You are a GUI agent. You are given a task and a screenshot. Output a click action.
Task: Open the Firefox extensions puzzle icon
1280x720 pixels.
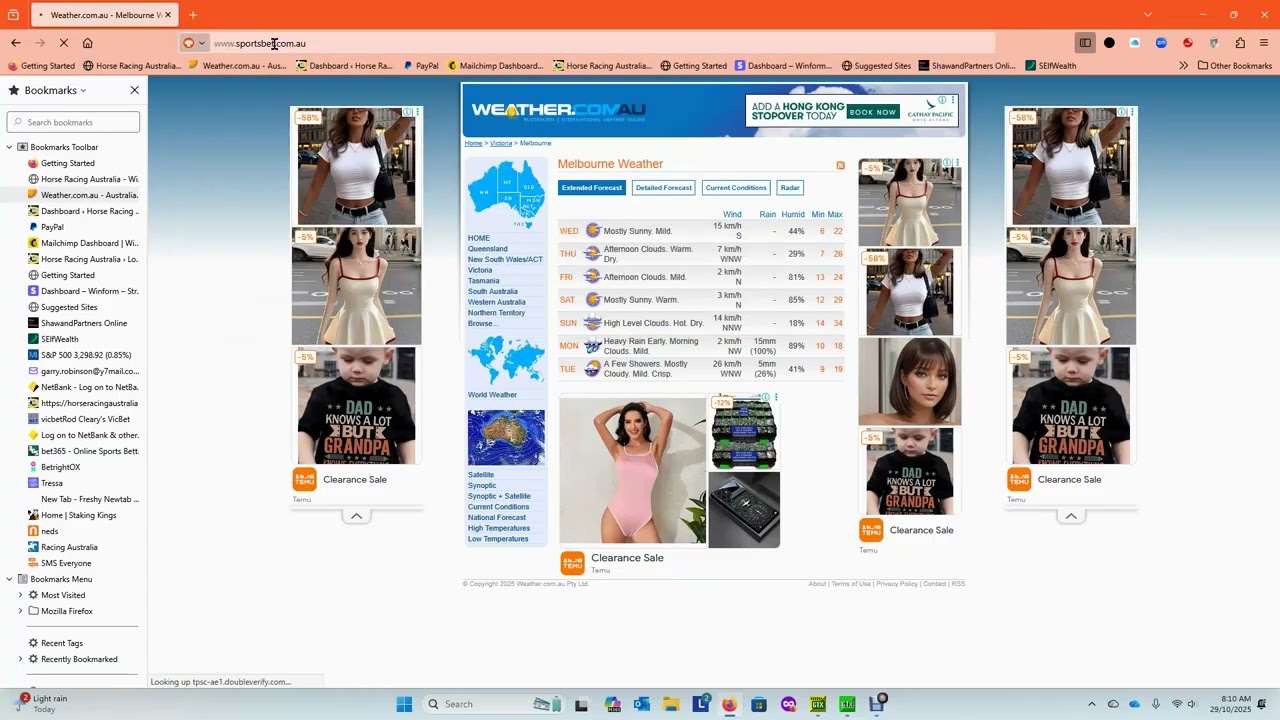pyautogui.click(x=1240, y=43)
